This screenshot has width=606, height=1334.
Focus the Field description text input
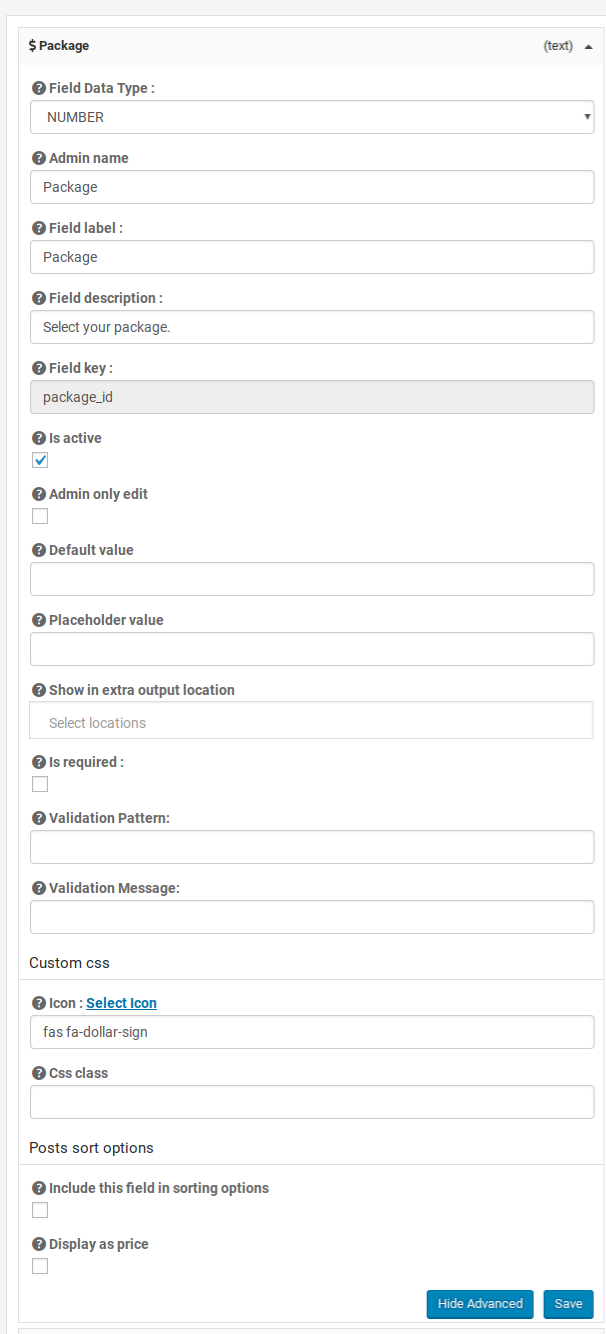tap(312, 327)
